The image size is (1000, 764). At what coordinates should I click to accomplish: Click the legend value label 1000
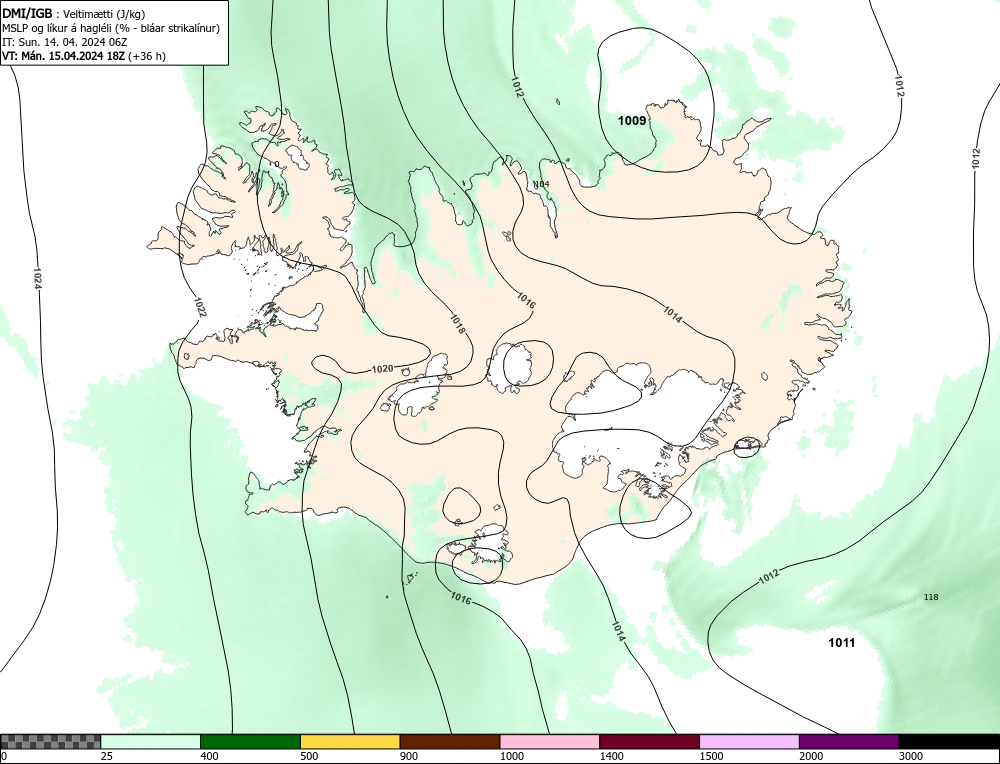click(511, 756)
